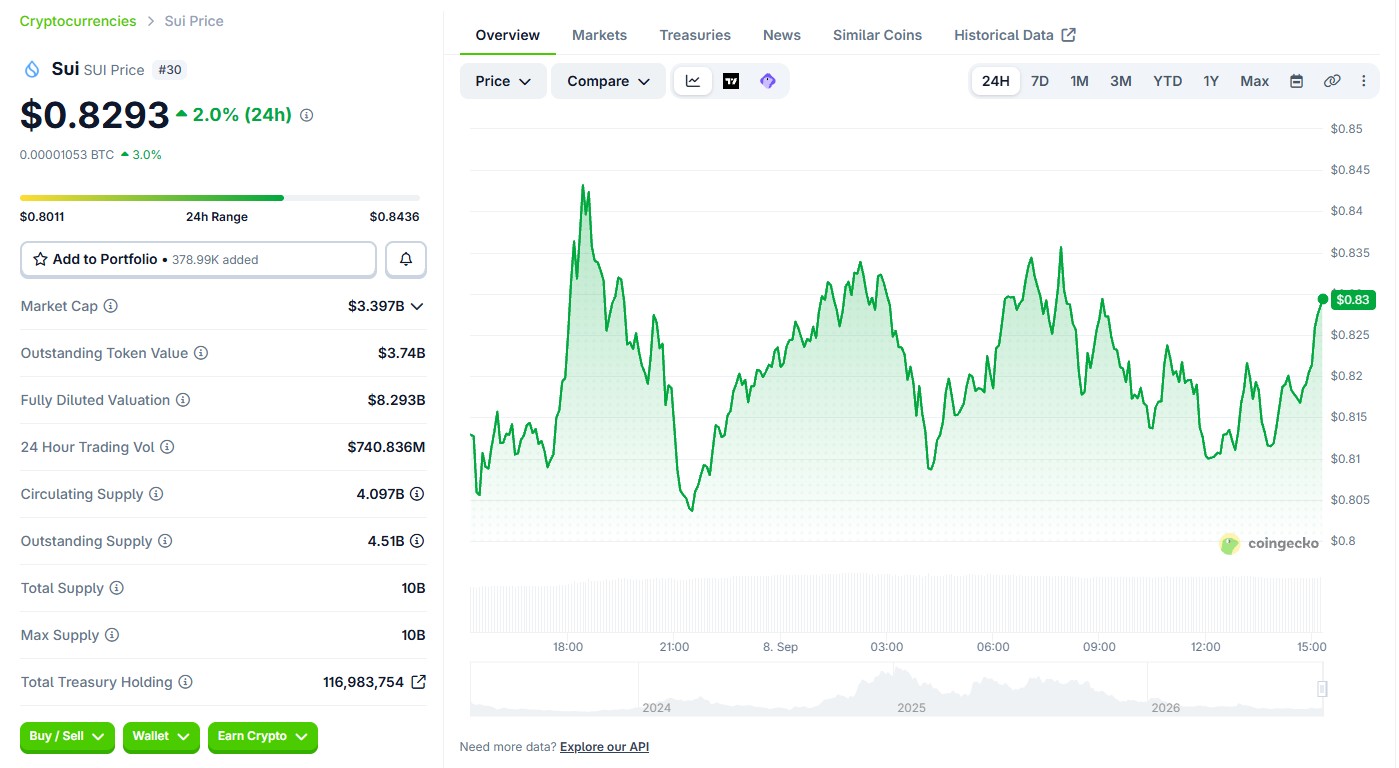Select the 1M time range

tap(1079, 81)
